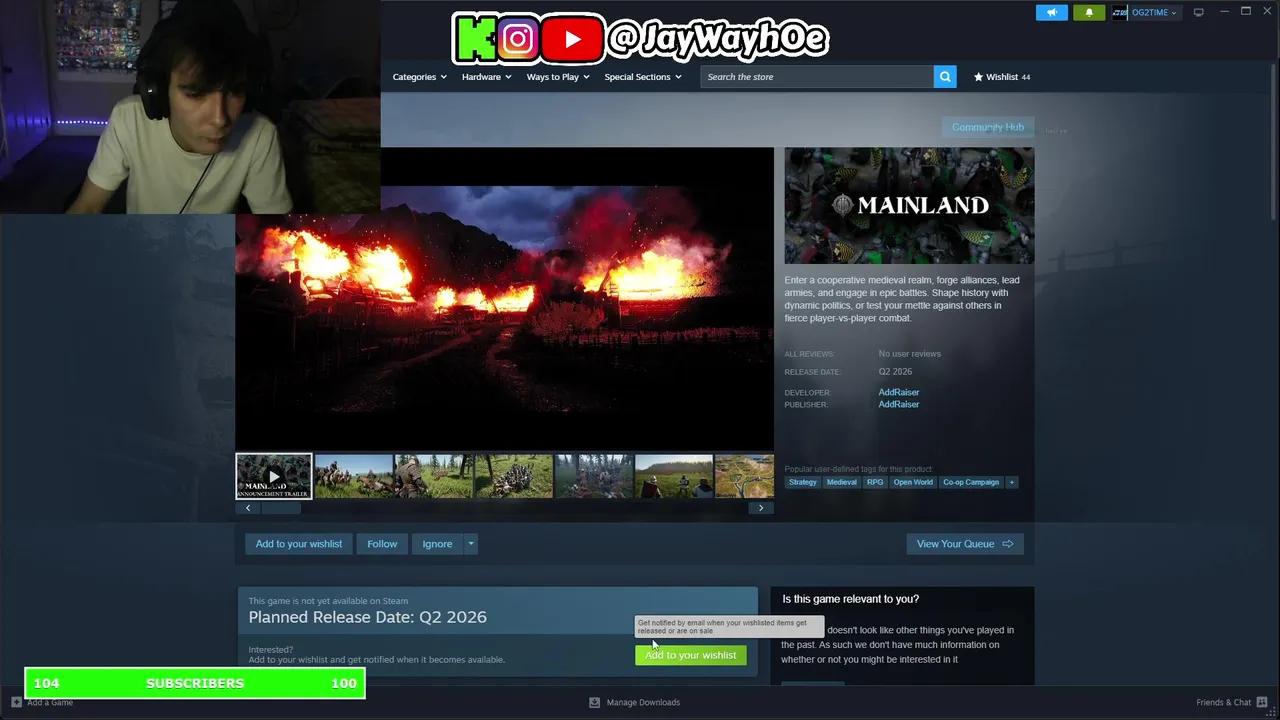Click the Manage Downloads icon
Viewport: 1280px width, 720px height.
click(594, 702)
